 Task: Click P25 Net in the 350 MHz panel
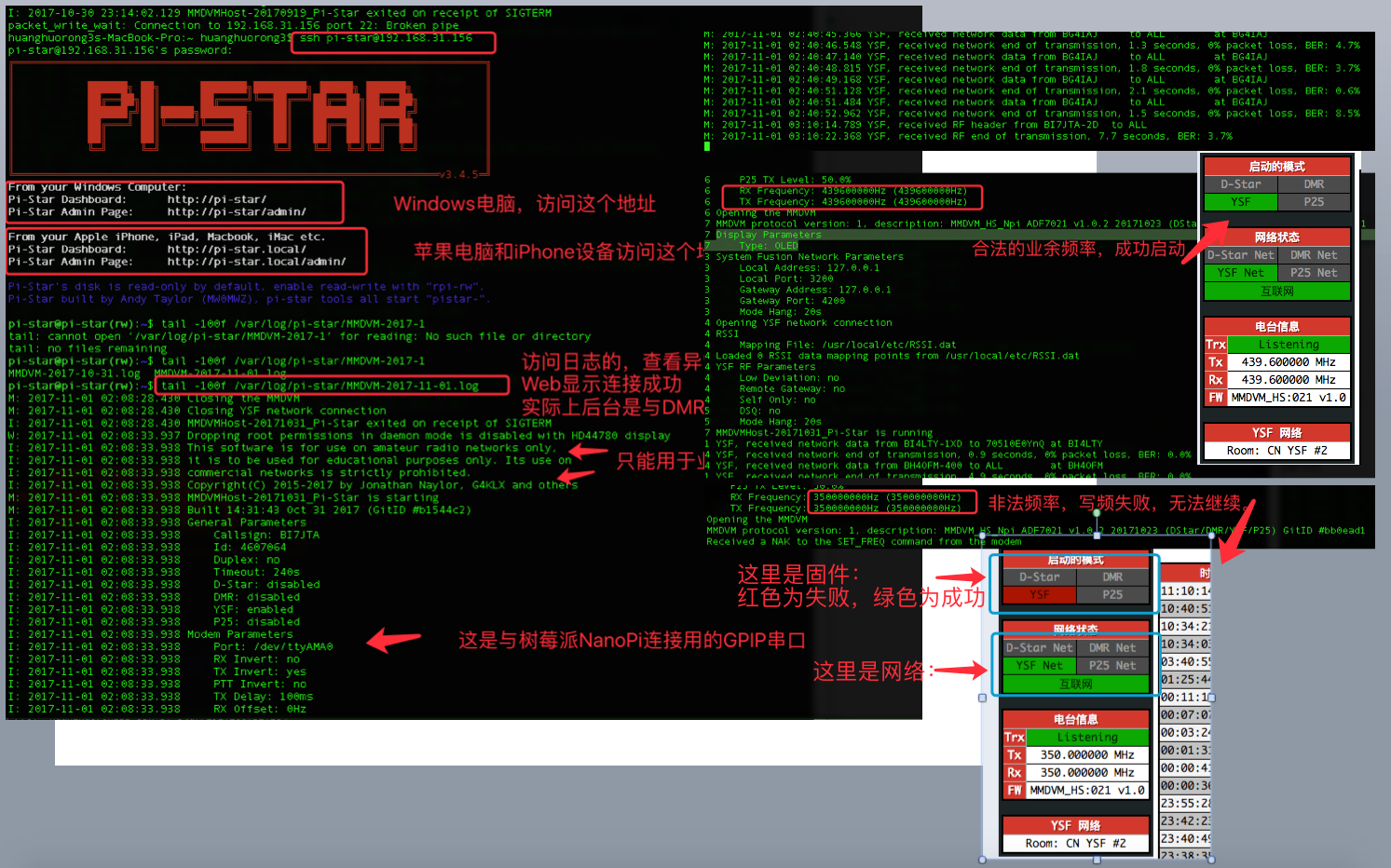coord(1112,666)
